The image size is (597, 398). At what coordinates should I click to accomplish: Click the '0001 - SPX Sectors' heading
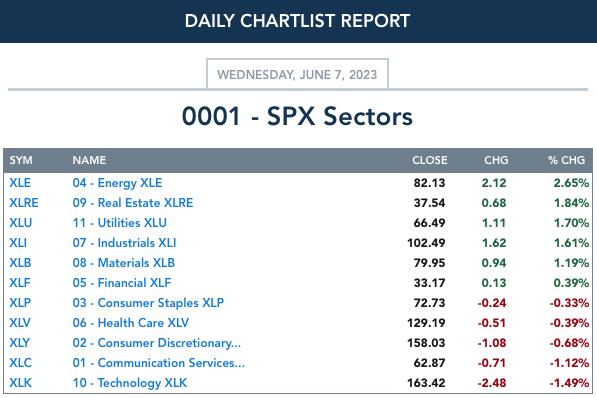click(x=297, y=116)
